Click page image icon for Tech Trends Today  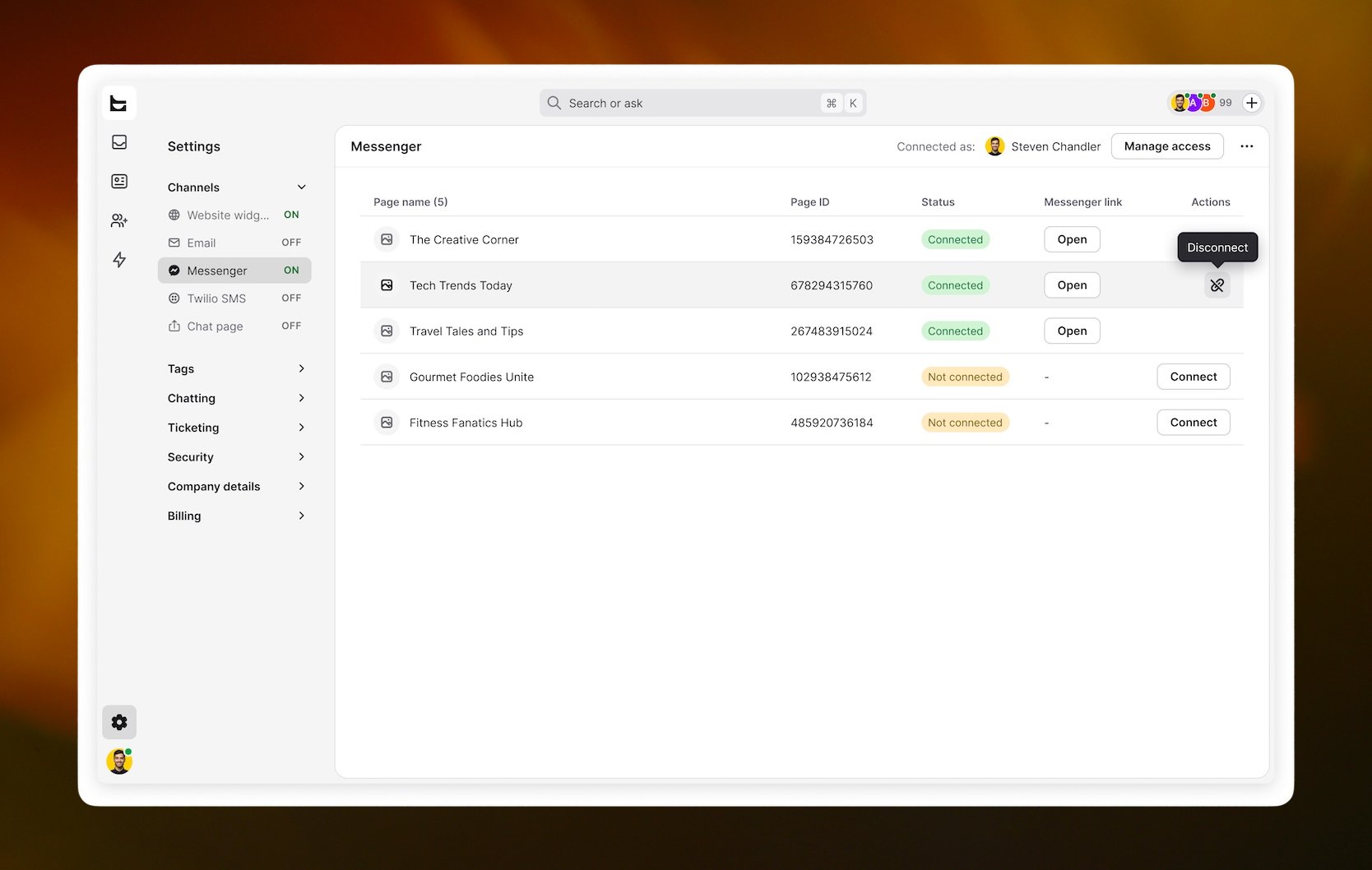(x=387, y=285)
